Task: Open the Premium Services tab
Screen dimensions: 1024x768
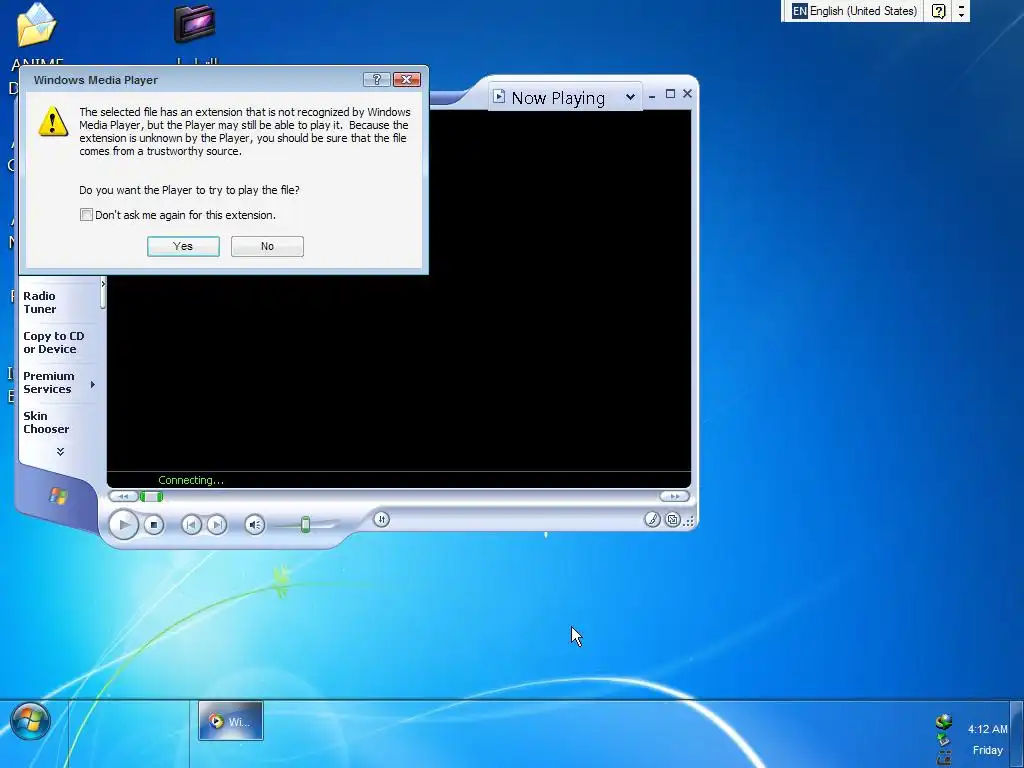Action: click(x=49, y=382)
